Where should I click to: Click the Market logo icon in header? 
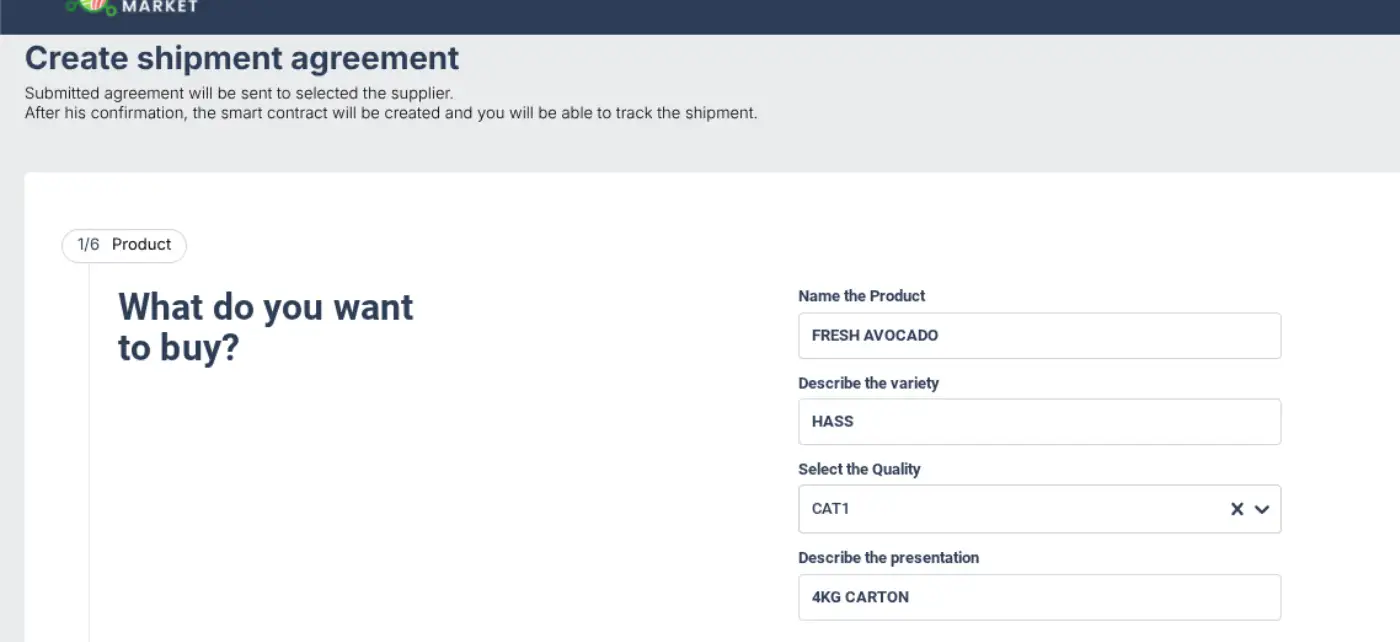[91, 6]
